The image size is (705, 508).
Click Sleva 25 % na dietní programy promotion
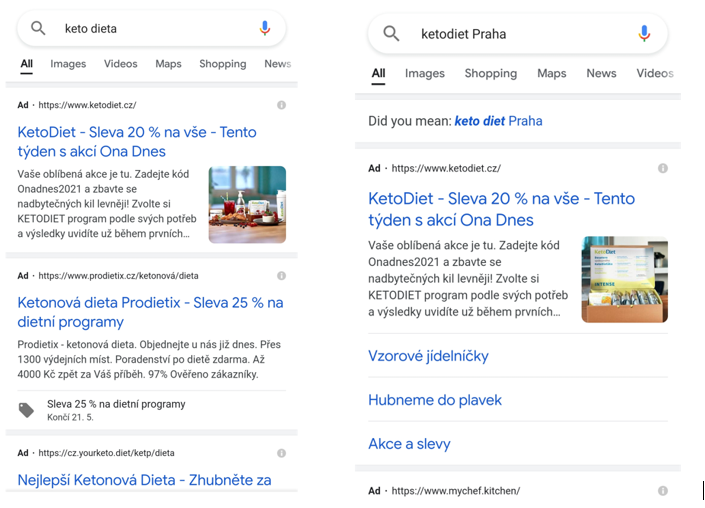[116, 404]
